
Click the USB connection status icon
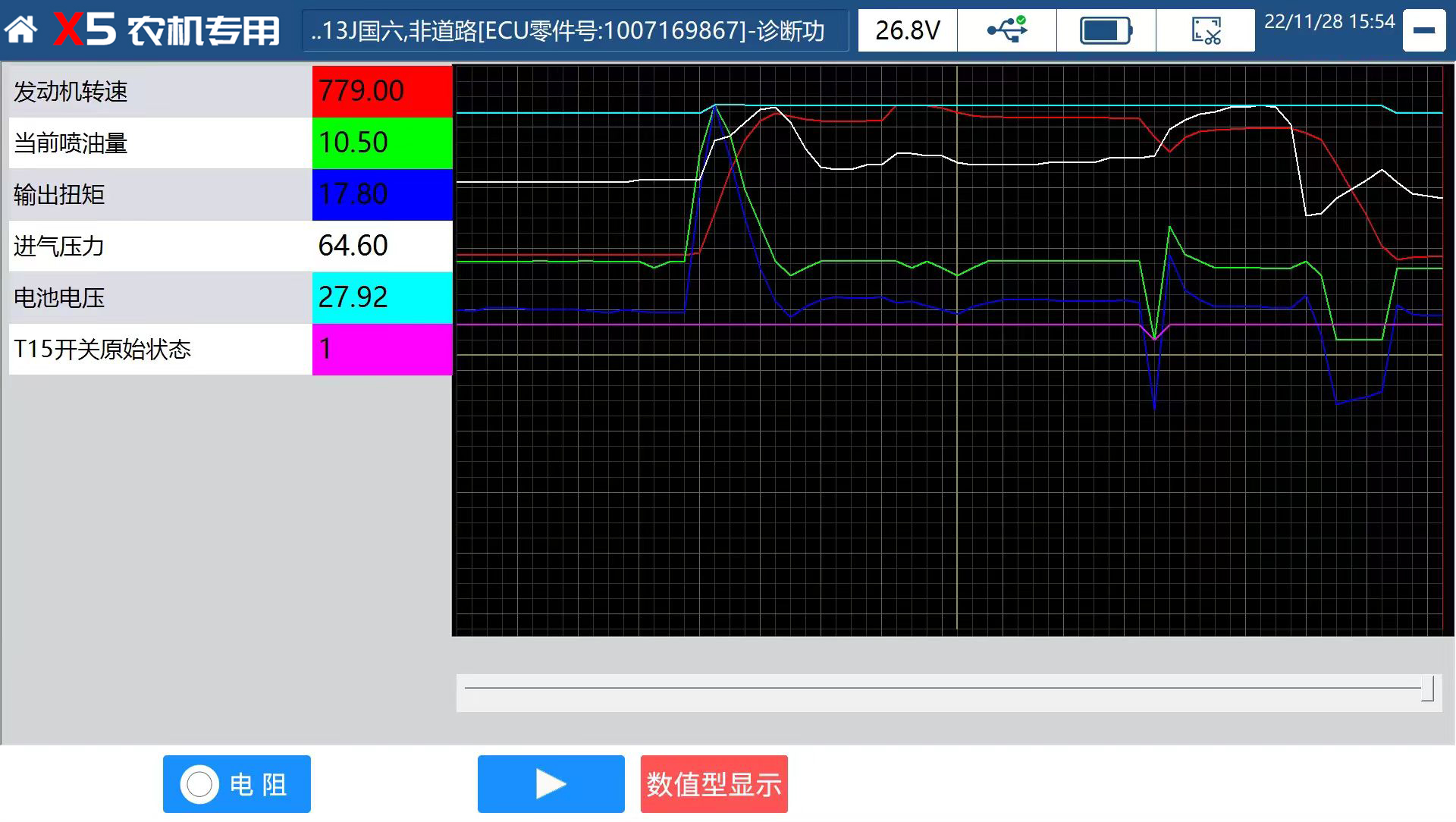1007,30
